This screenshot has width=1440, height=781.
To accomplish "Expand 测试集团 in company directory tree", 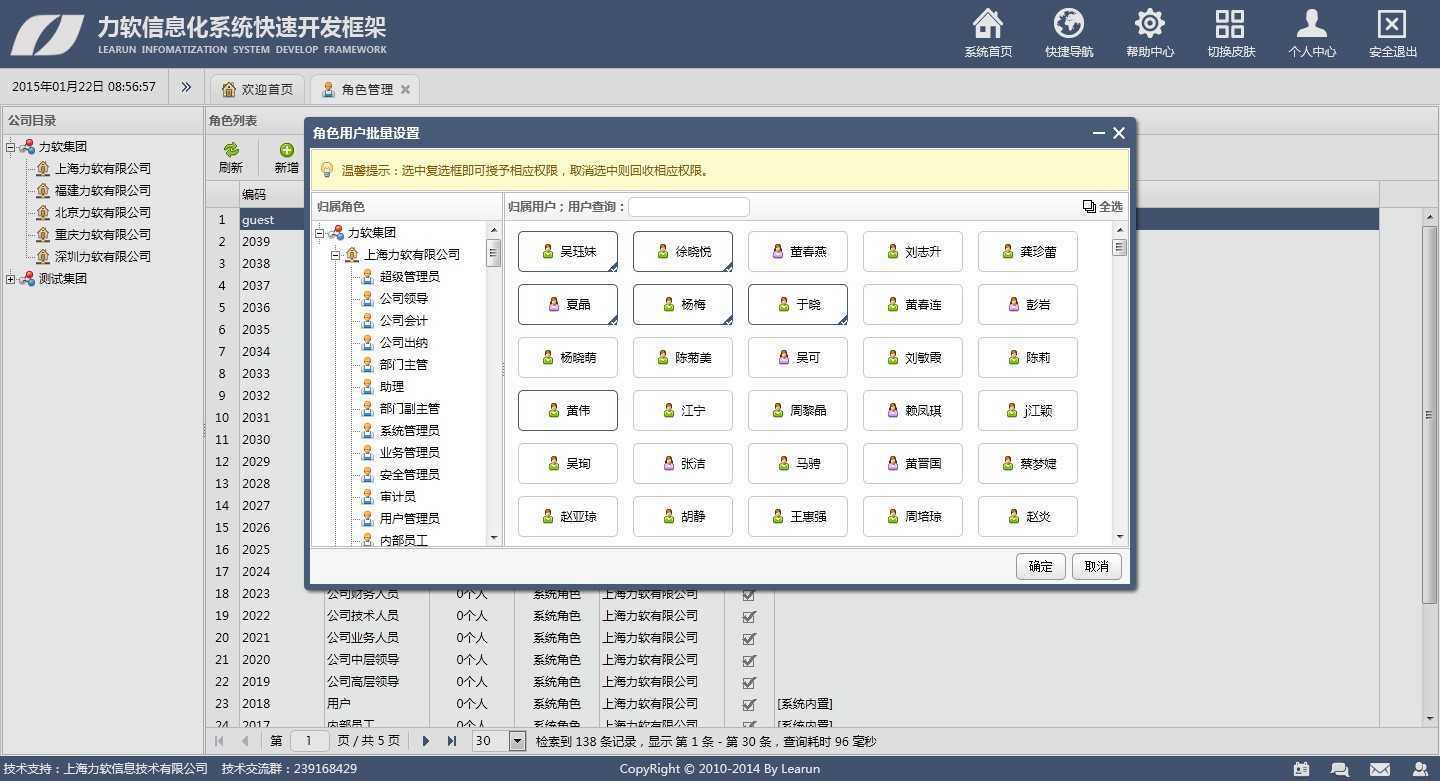I will pyautogui.click(x=11, y=279).
